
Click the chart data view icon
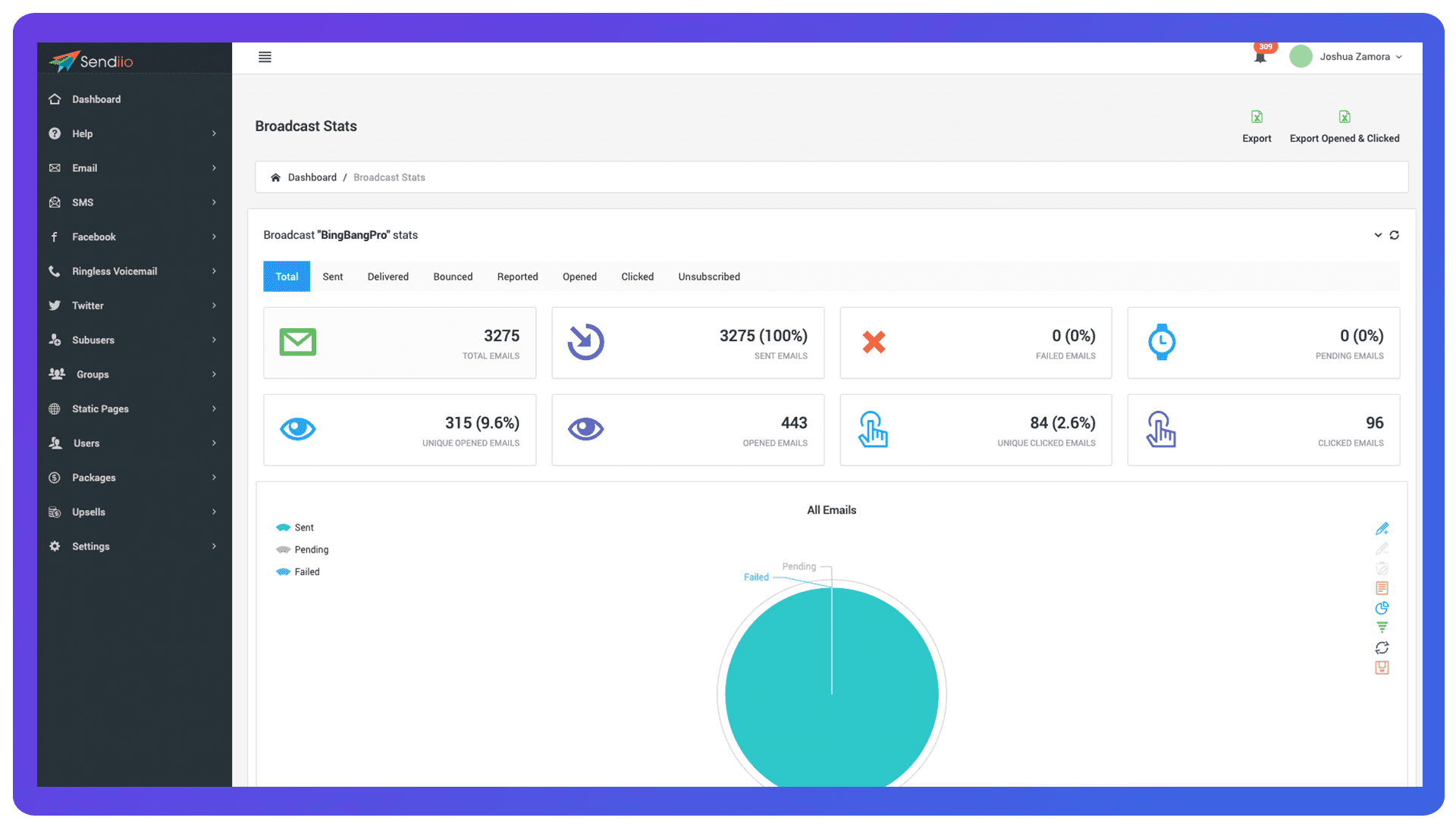pos(1382,588)
